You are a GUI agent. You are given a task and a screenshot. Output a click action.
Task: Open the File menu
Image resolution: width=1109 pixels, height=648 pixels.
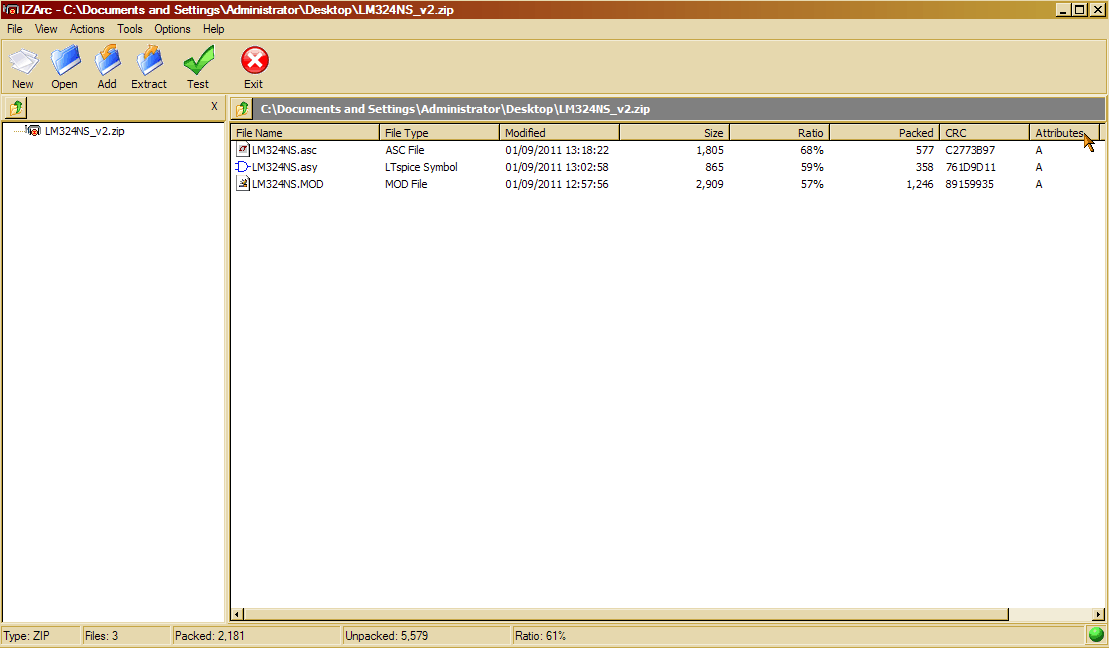tap(15, 29)
